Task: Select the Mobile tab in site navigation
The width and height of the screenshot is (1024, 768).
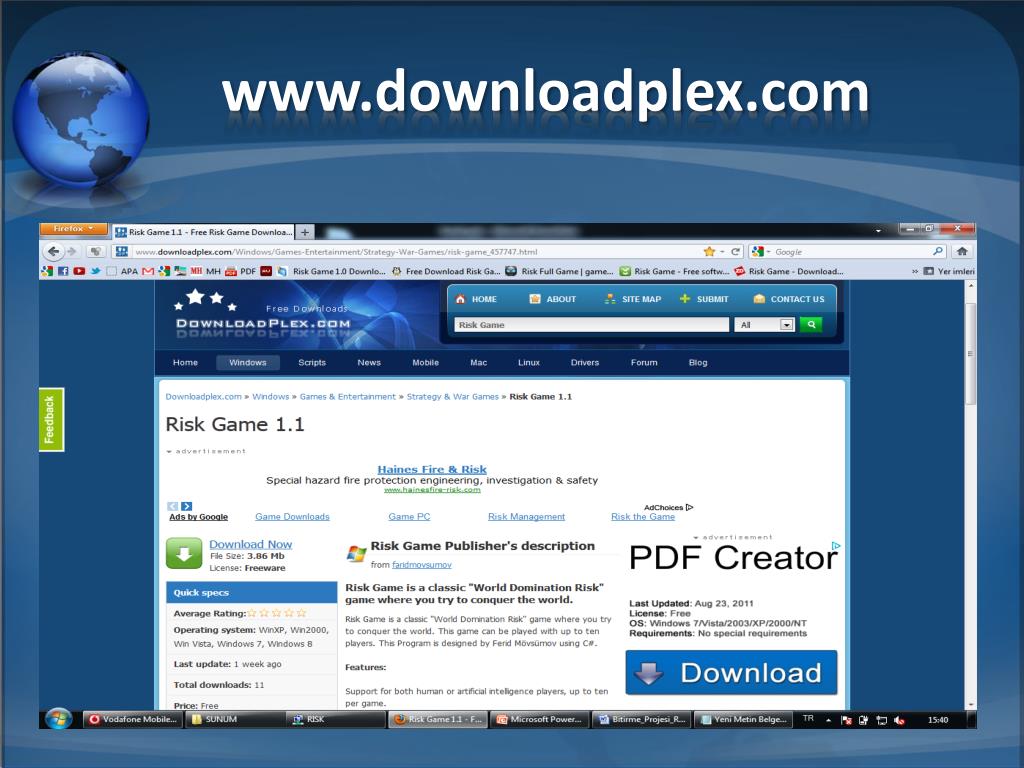Action: pyautogui.click(x=425, y=362)
